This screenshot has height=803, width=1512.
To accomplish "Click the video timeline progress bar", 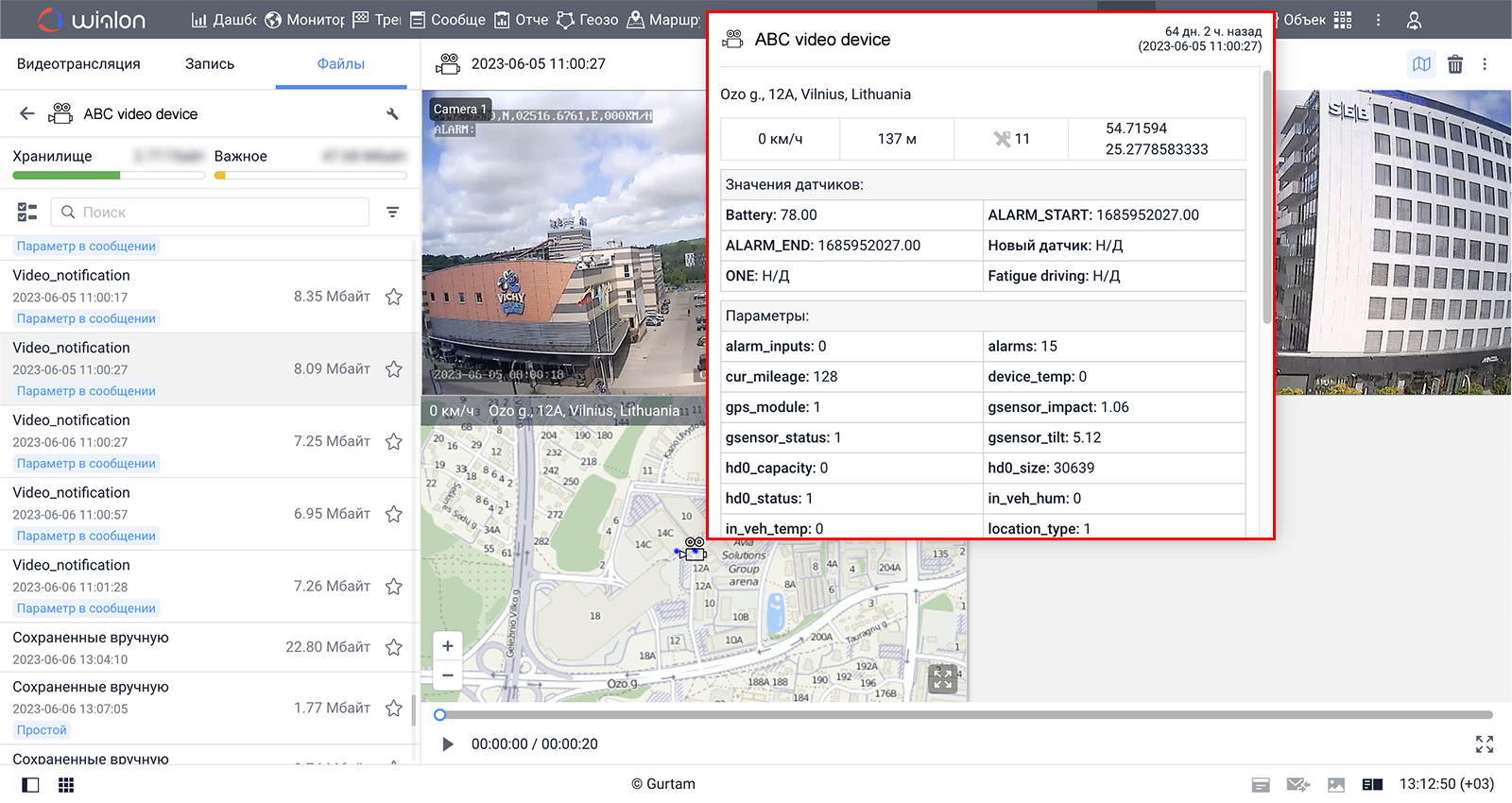I will tap(964, 715).
